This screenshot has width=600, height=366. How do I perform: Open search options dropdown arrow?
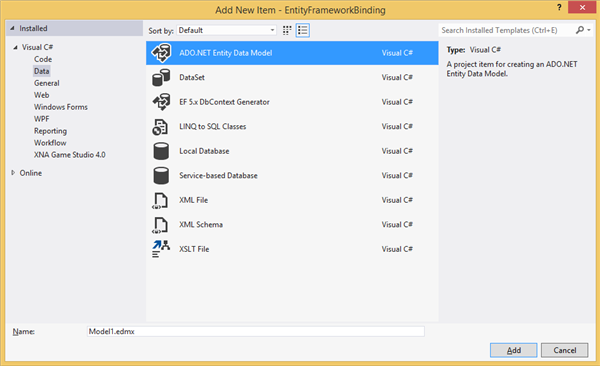point(589,30)
